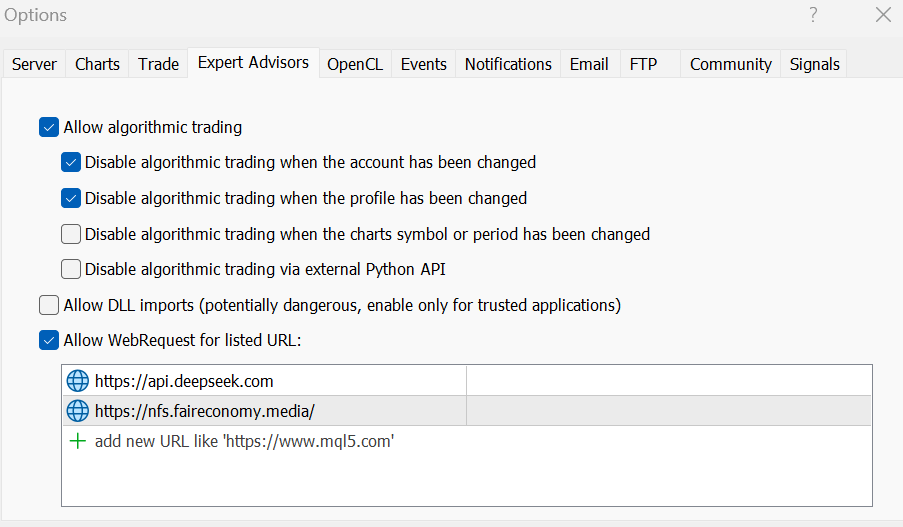Viewport: 903px width, 527px height.
Task: Uncheck disable trading when account changed
Action: (71, 162)
